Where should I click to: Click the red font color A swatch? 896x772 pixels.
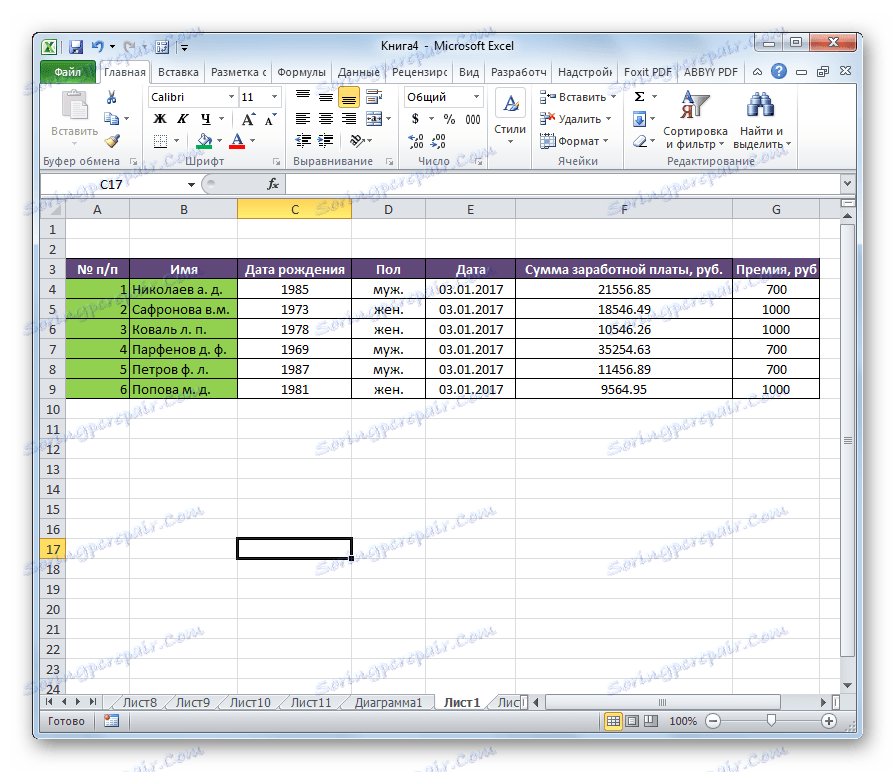click(237, 141)
